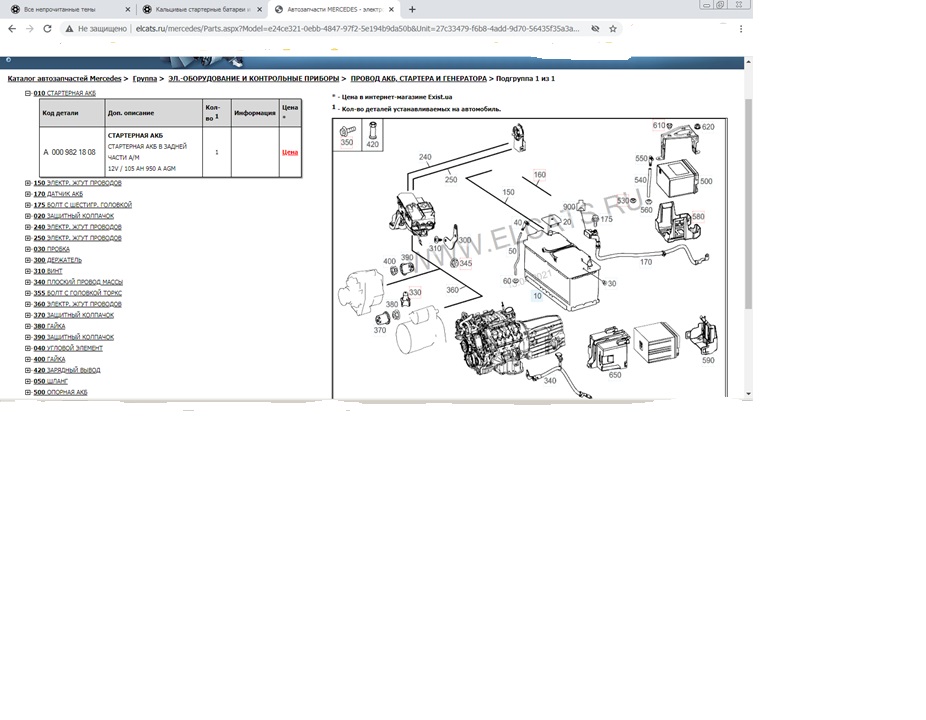
Task: Switch to 'Все непрочитанные темы' tab
Action: tap(60, 9)
